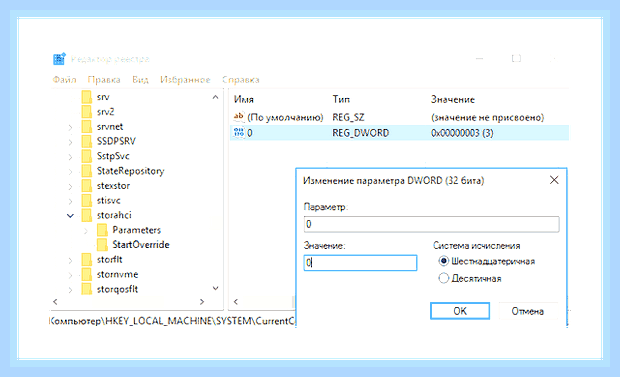This screenshot has height=377, width=620.
Task: Expand the storflt tree node
Action: (70, 260)
